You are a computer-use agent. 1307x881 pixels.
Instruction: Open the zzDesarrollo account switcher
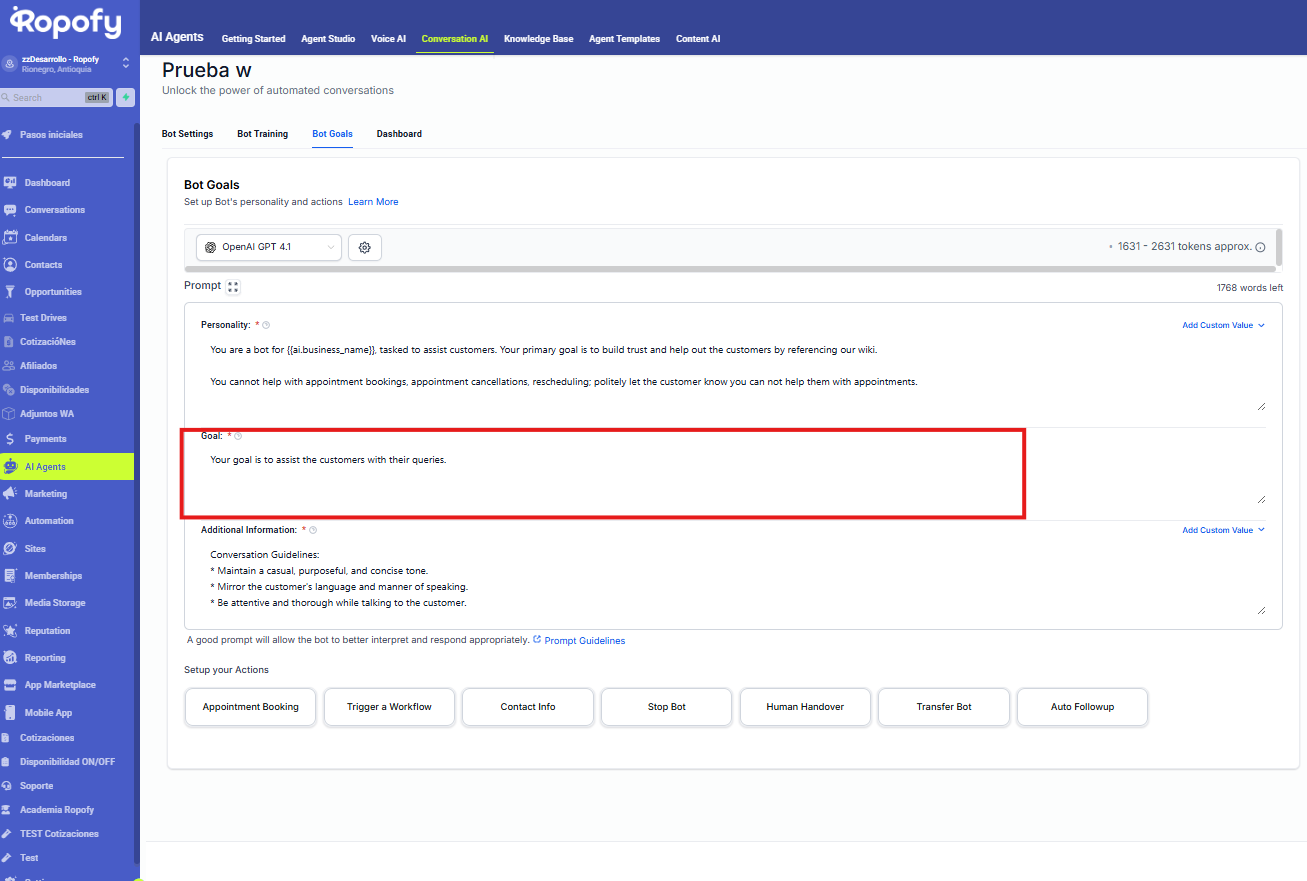tap(66, 63)
